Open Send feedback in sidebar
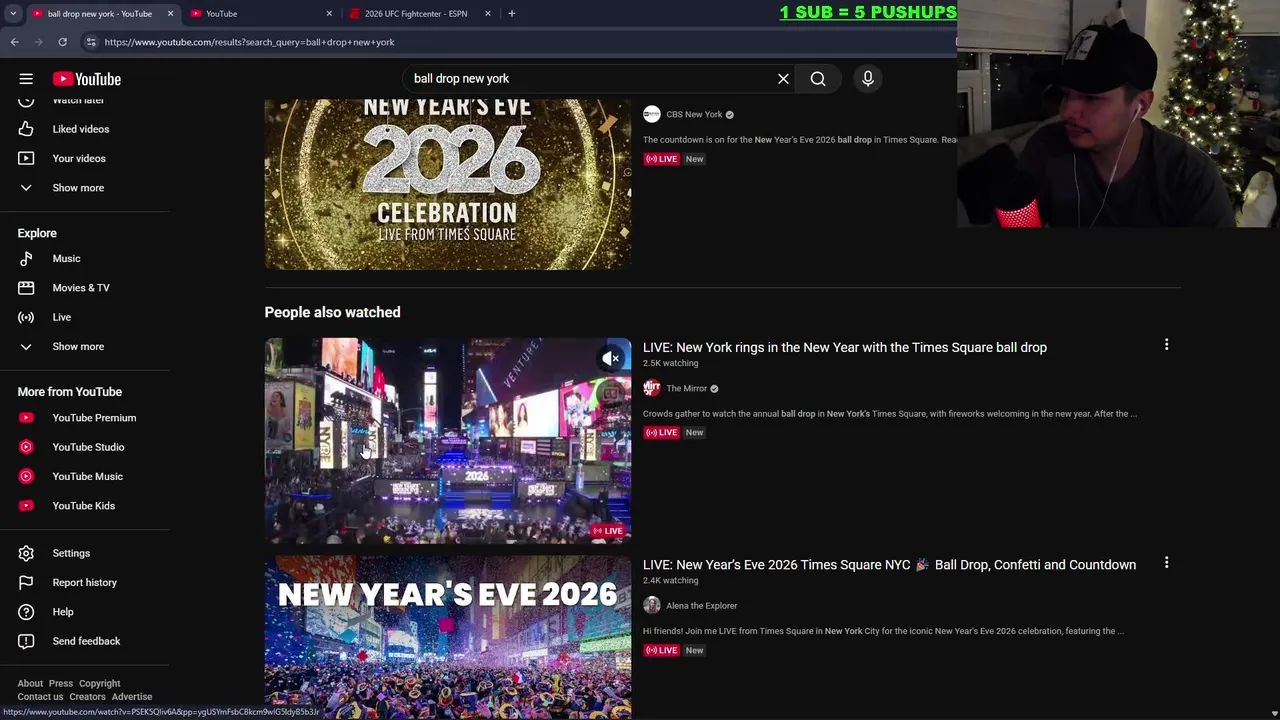This screenshot has width=1280, height=720. (x=85, y=641)
